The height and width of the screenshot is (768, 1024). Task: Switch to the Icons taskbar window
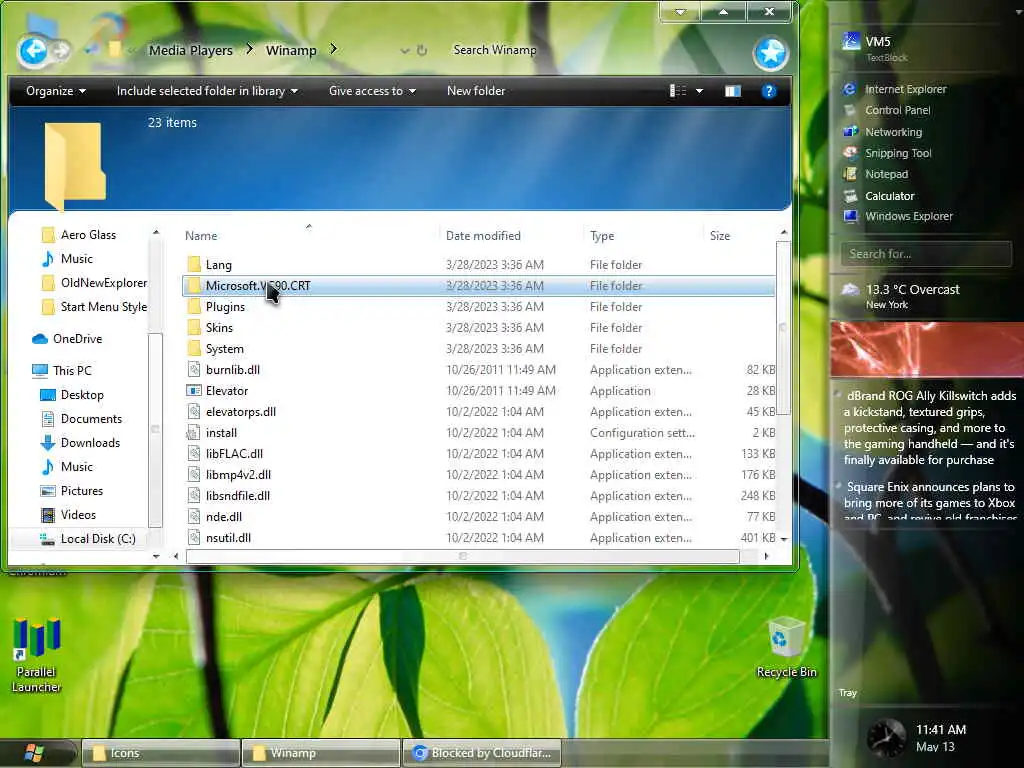tap(160, 753)
